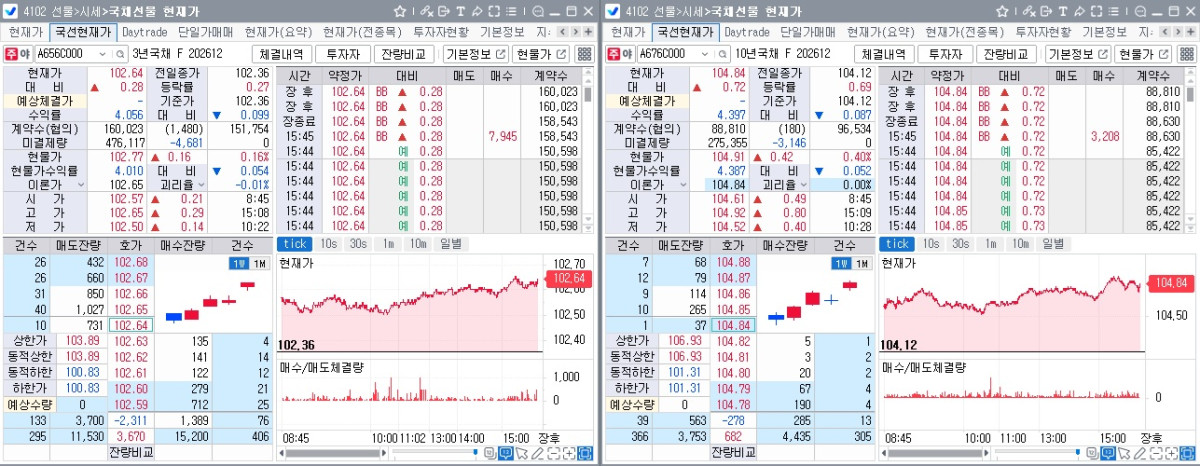Image resolution: width=1200 pixels, height=466 pixels.
Task: Open the grid layout icon in left window
Action: tap(584, 54)
